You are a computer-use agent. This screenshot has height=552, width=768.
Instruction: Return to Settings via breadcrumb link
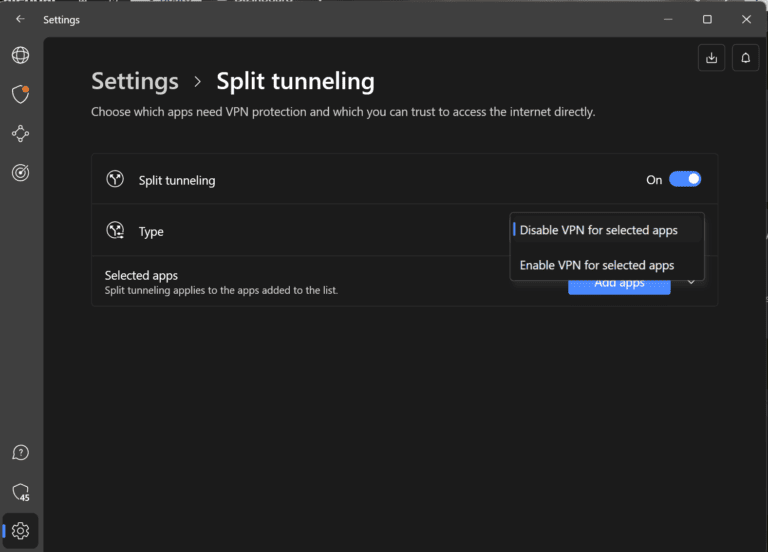click(x=135, y=81)
